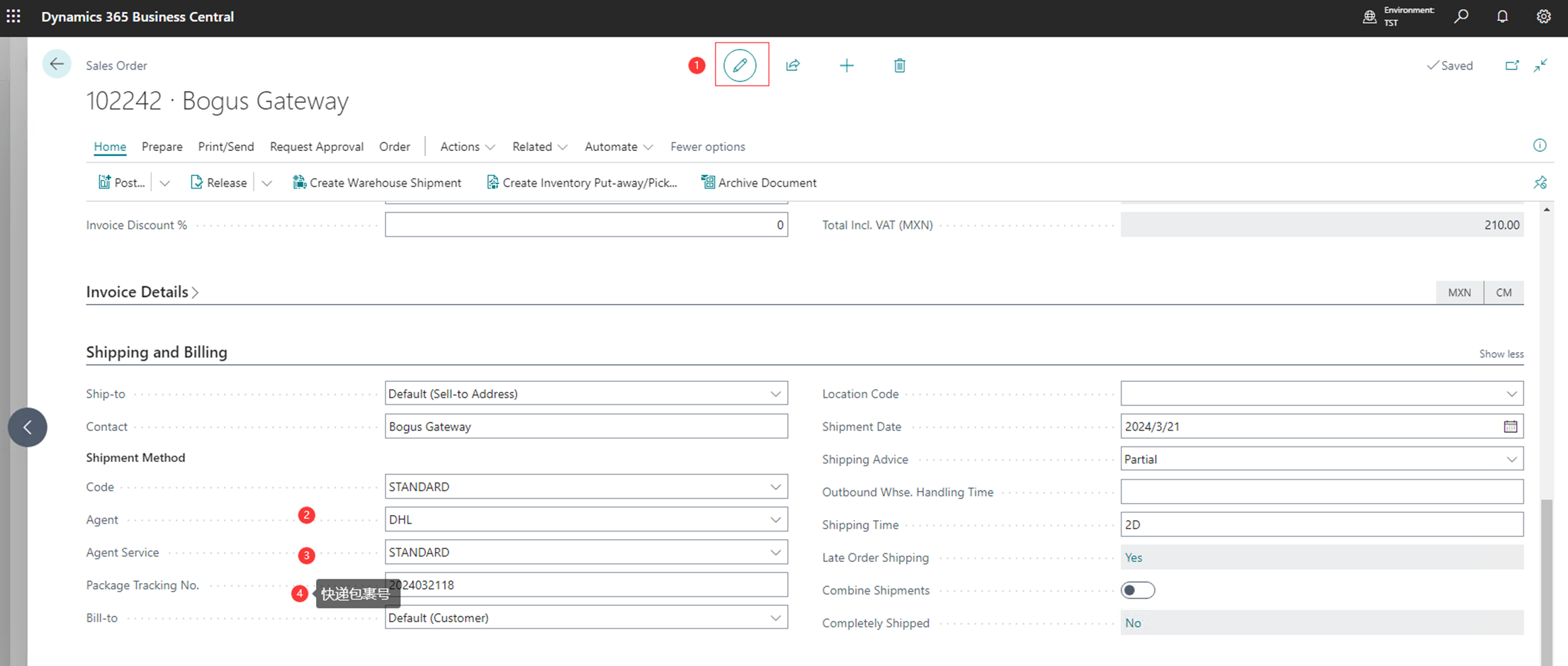1568x666 pixels.
Task: Click the environment TST icon
Action: point(1370,16)
